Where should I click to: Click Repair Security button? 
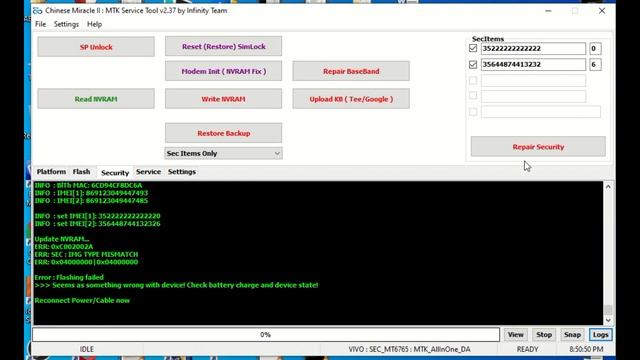(x=538, y=147)
